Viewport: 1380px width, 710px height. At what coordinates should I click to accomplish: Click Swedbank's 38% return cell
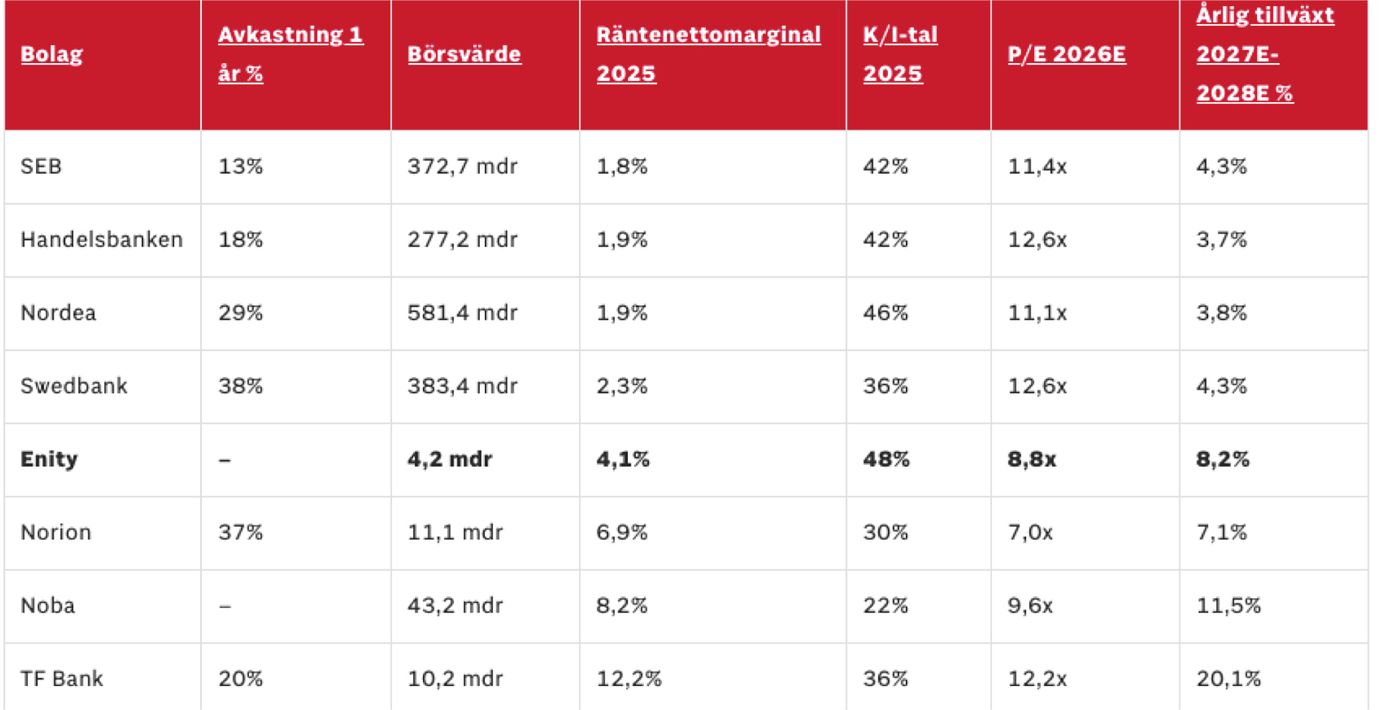tap(241, 385)
